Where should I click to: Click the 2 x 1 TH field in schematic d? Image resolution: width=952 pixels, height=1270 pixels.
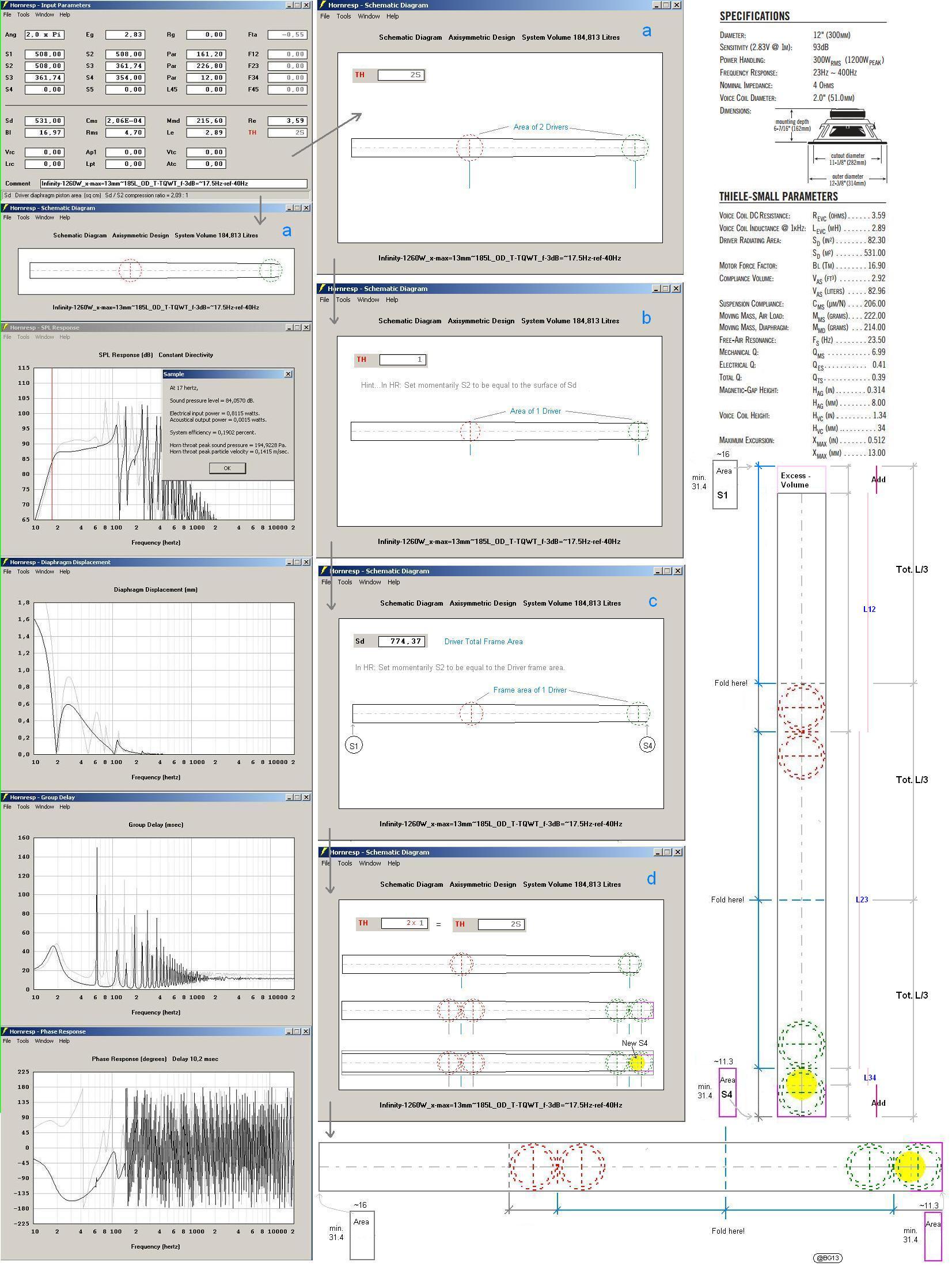pos(404,923)
